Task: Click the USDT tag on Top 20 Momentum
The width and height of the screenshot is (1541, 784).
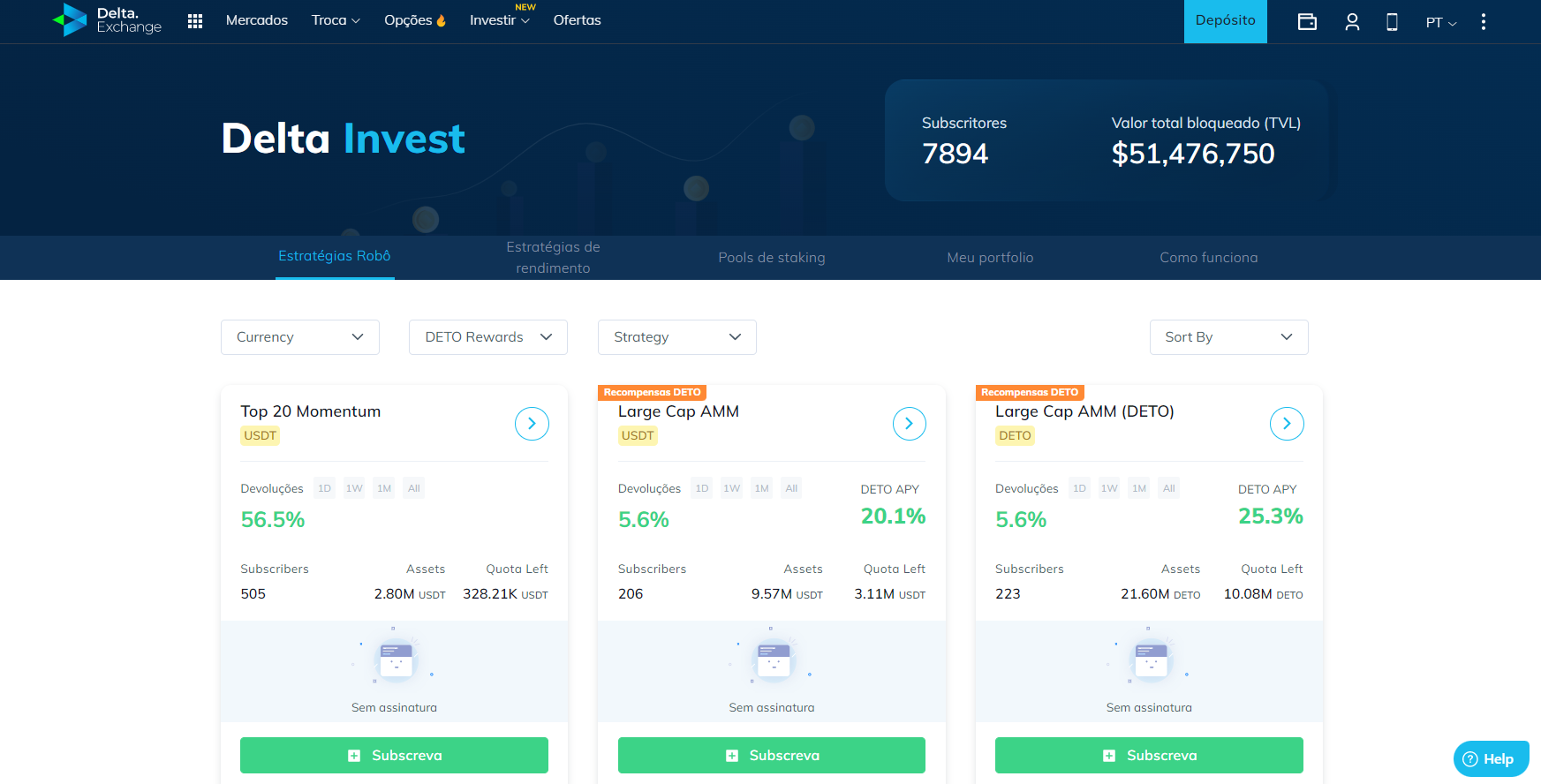Action: (261, 435)
